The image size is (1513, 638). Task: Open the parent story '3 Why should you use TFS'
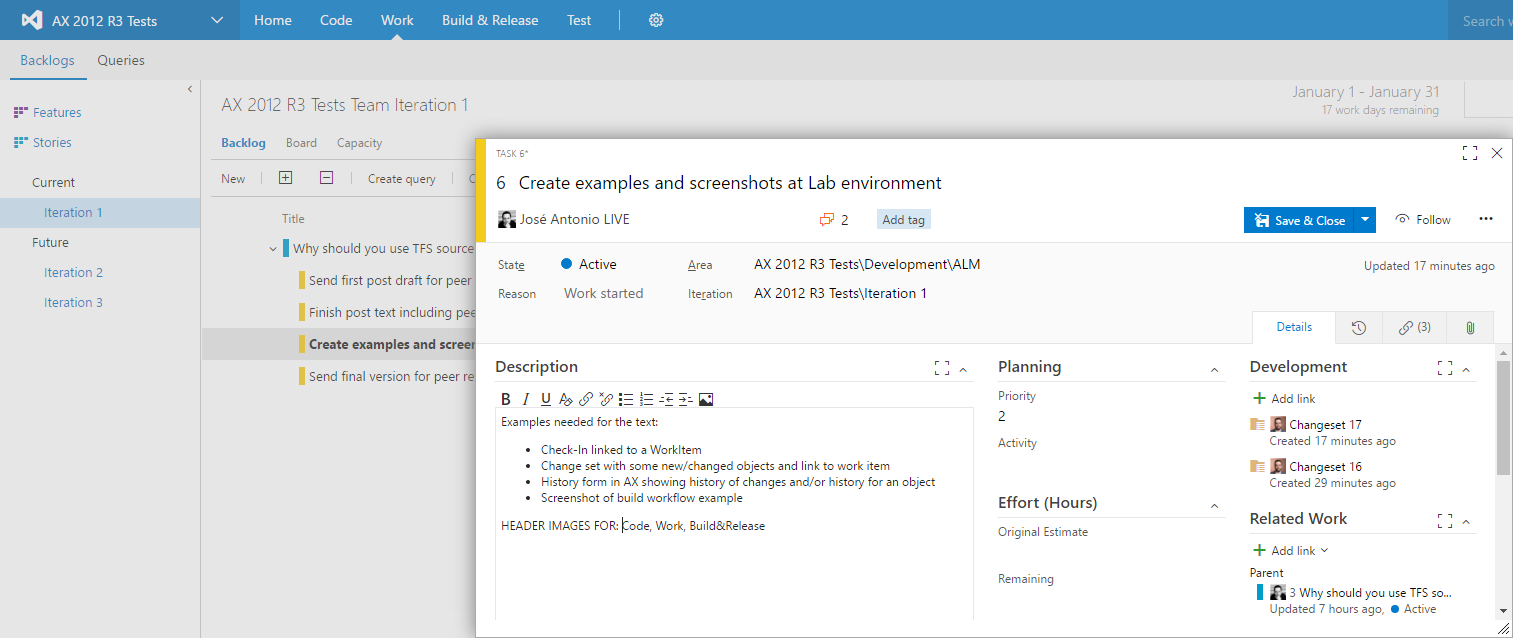point(1370,593)
